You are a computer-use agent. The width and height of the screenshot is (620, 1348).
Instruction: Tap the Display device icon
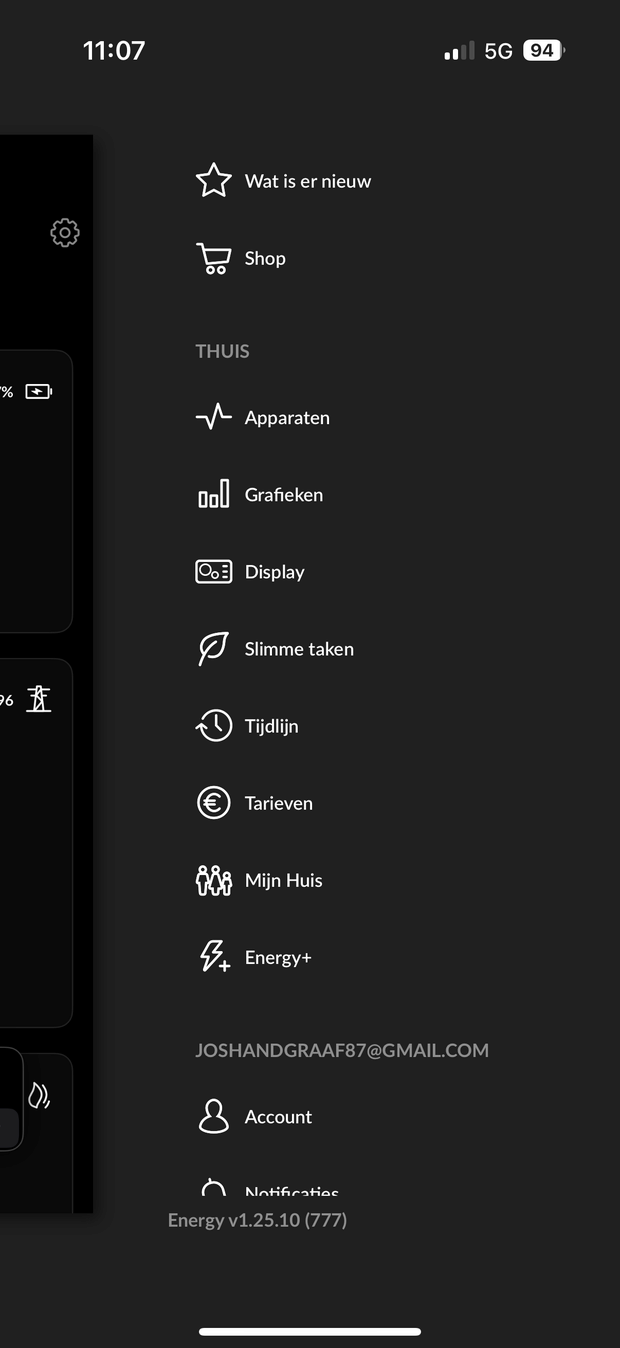pyautogui.click(x=213, y=571)
